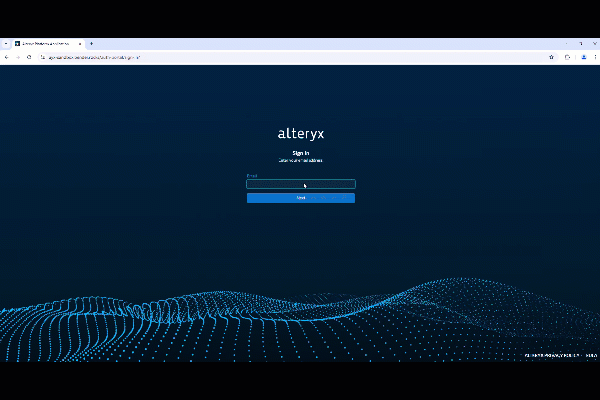Click the blue Next button

tap(301, 198)
